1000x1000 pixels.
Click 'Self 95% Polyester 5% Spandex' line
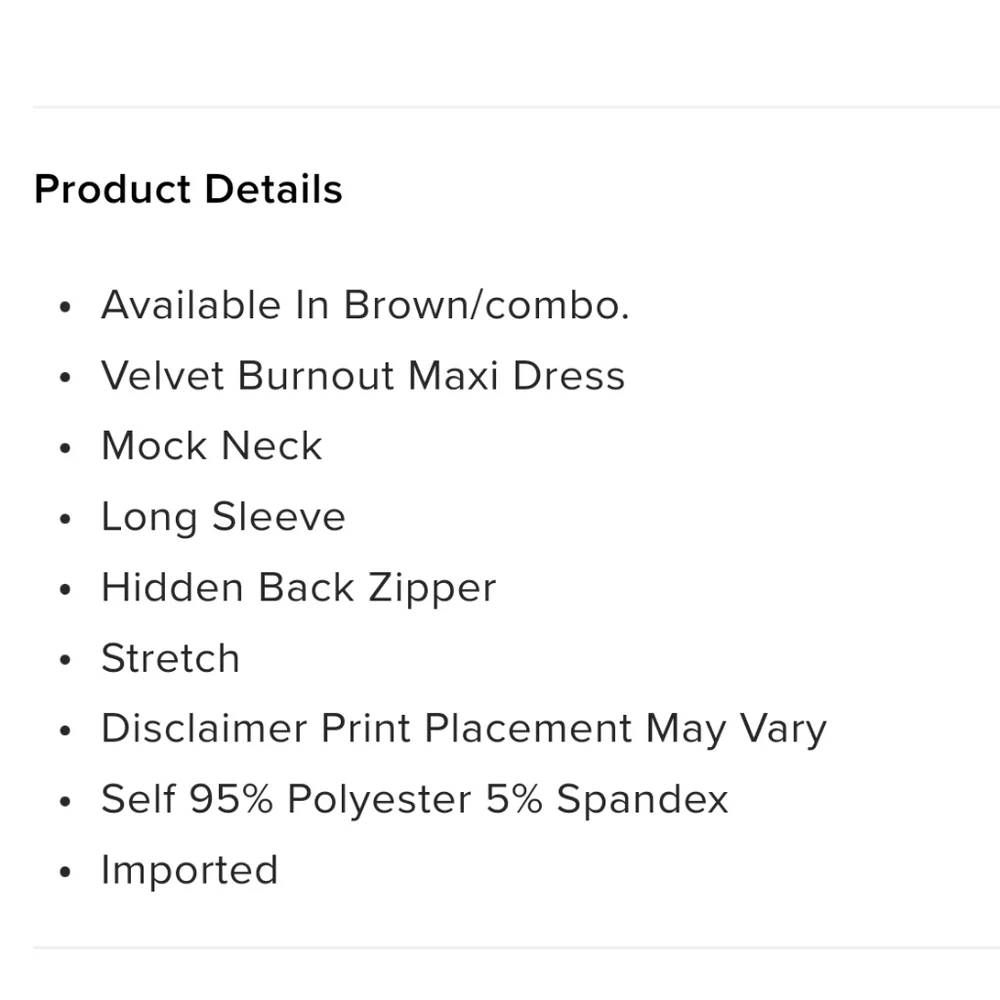415,800
